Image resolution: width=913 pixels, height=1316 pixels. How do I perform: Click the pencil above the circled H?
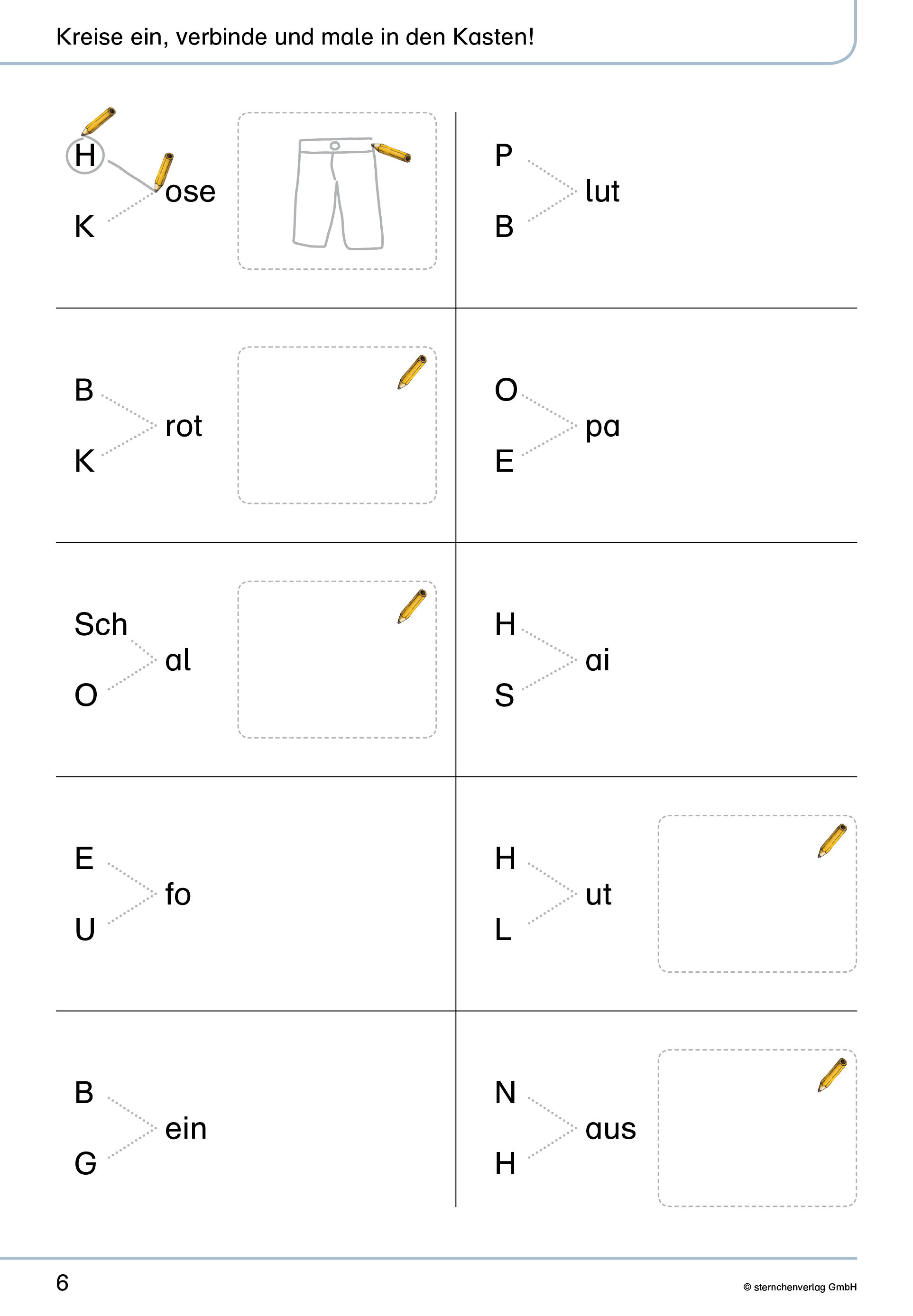[x=98, y=121]
